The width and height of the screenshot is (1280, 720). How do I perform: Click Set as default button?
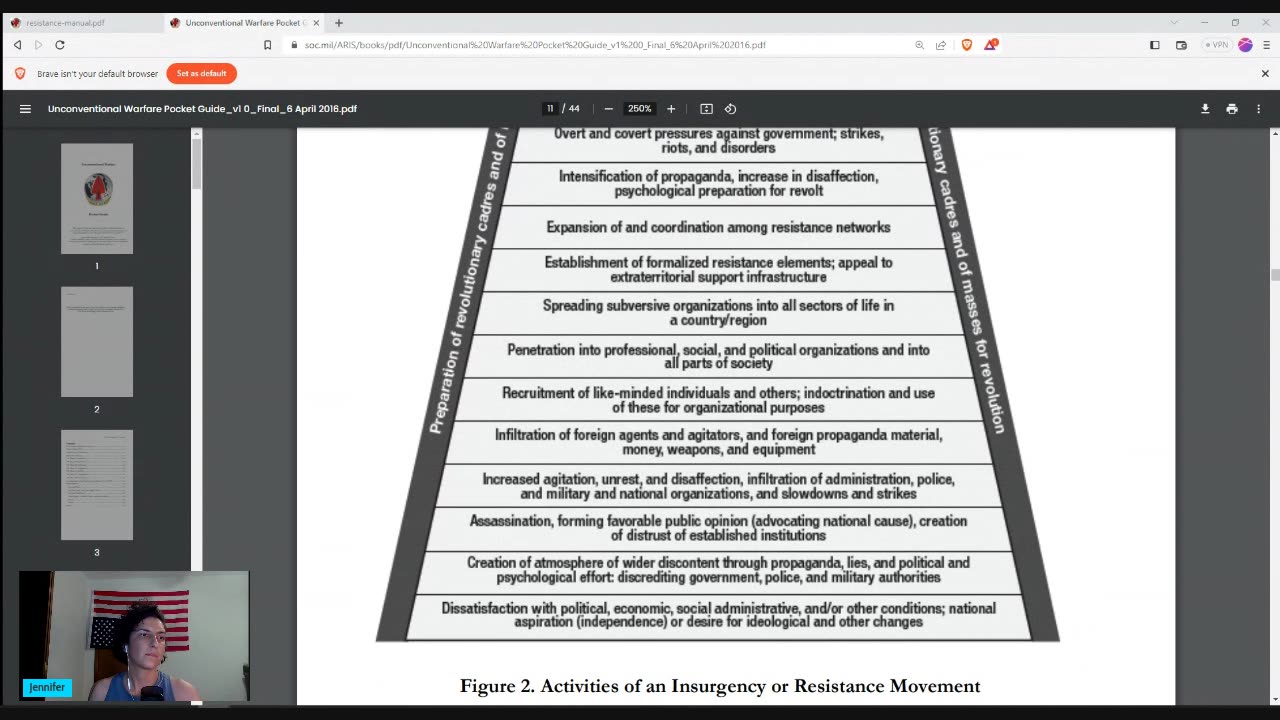click(202, 73)
